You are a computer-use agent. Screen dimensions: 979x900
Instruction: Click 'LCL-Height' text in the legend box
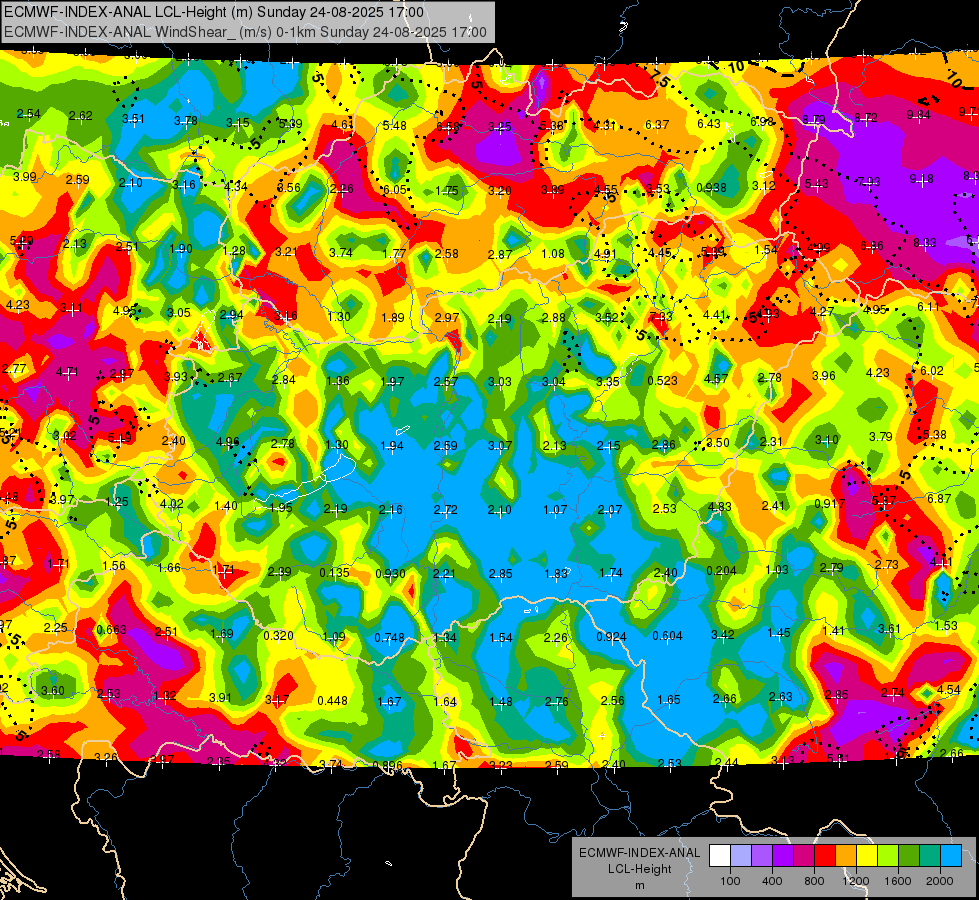point(639,869)
